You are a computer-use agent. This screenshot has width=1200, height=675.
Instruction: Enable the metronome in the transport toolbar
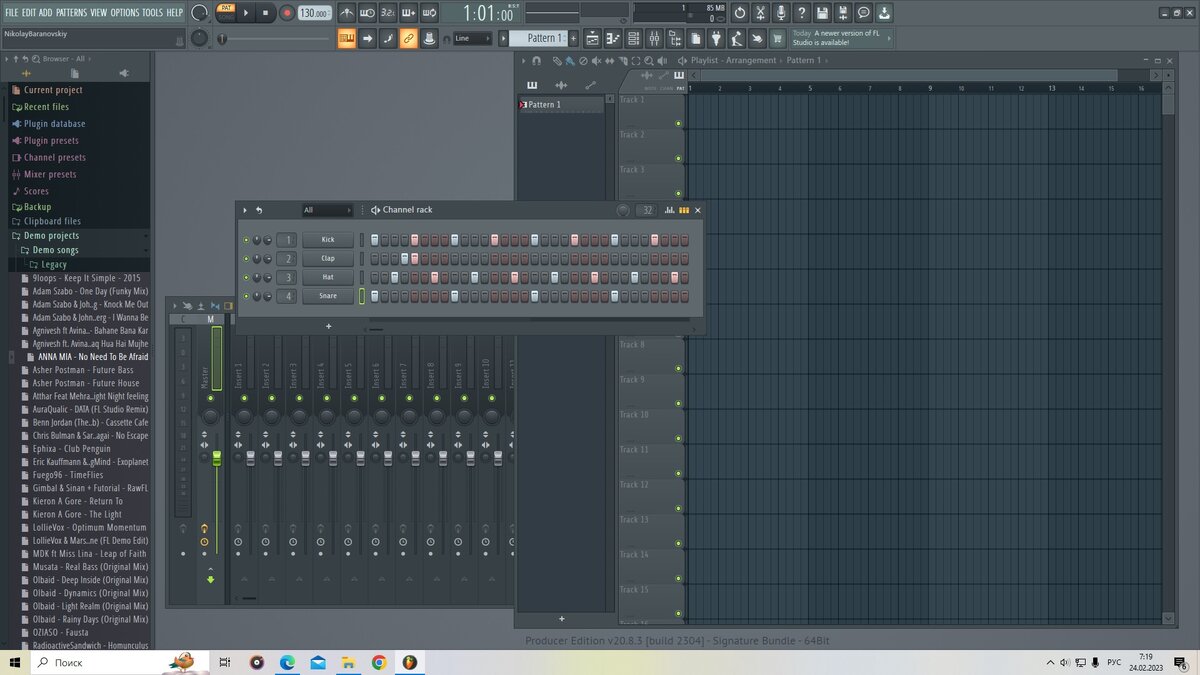(347, 13)
